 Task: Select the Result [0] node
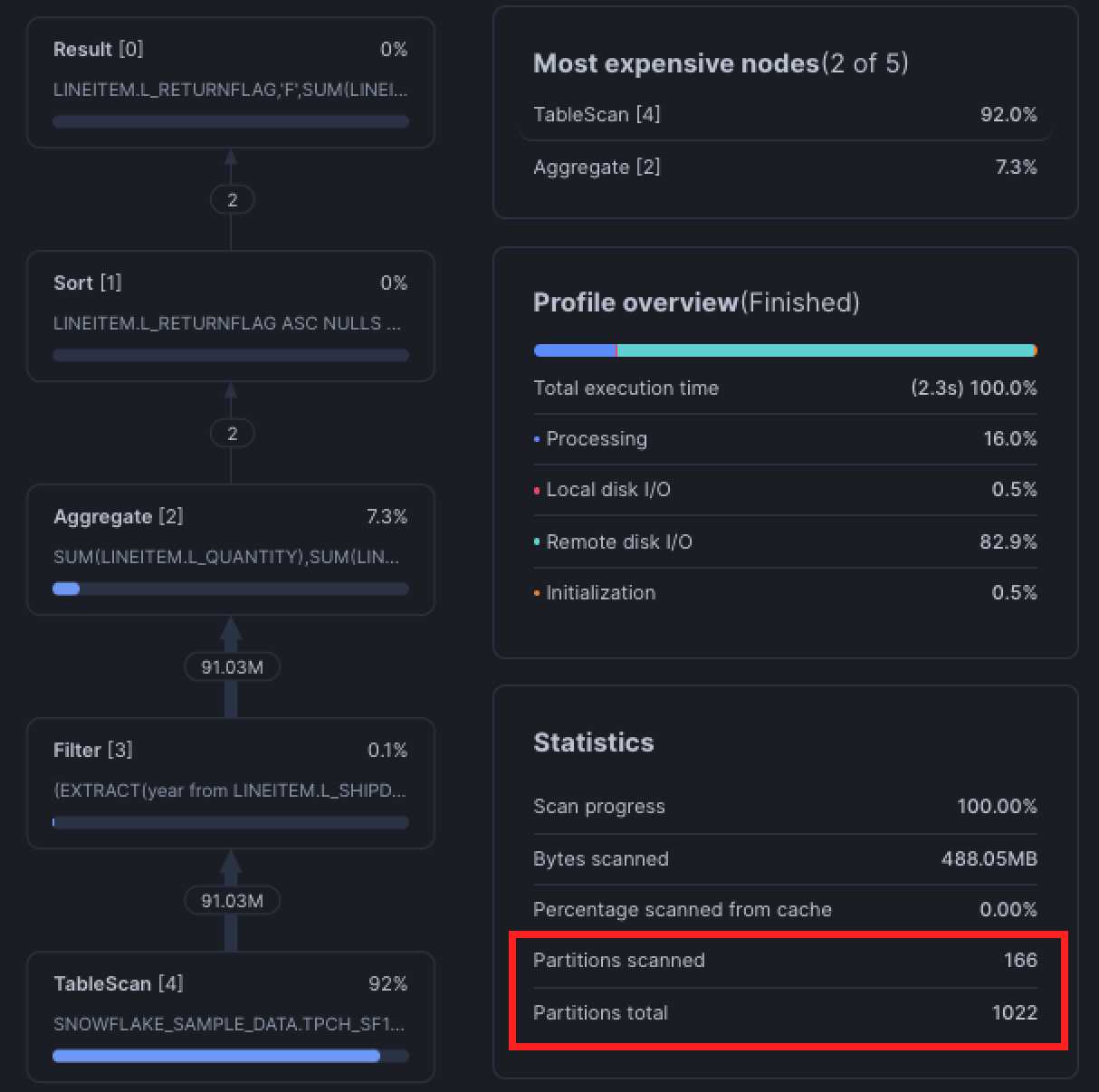230,81
